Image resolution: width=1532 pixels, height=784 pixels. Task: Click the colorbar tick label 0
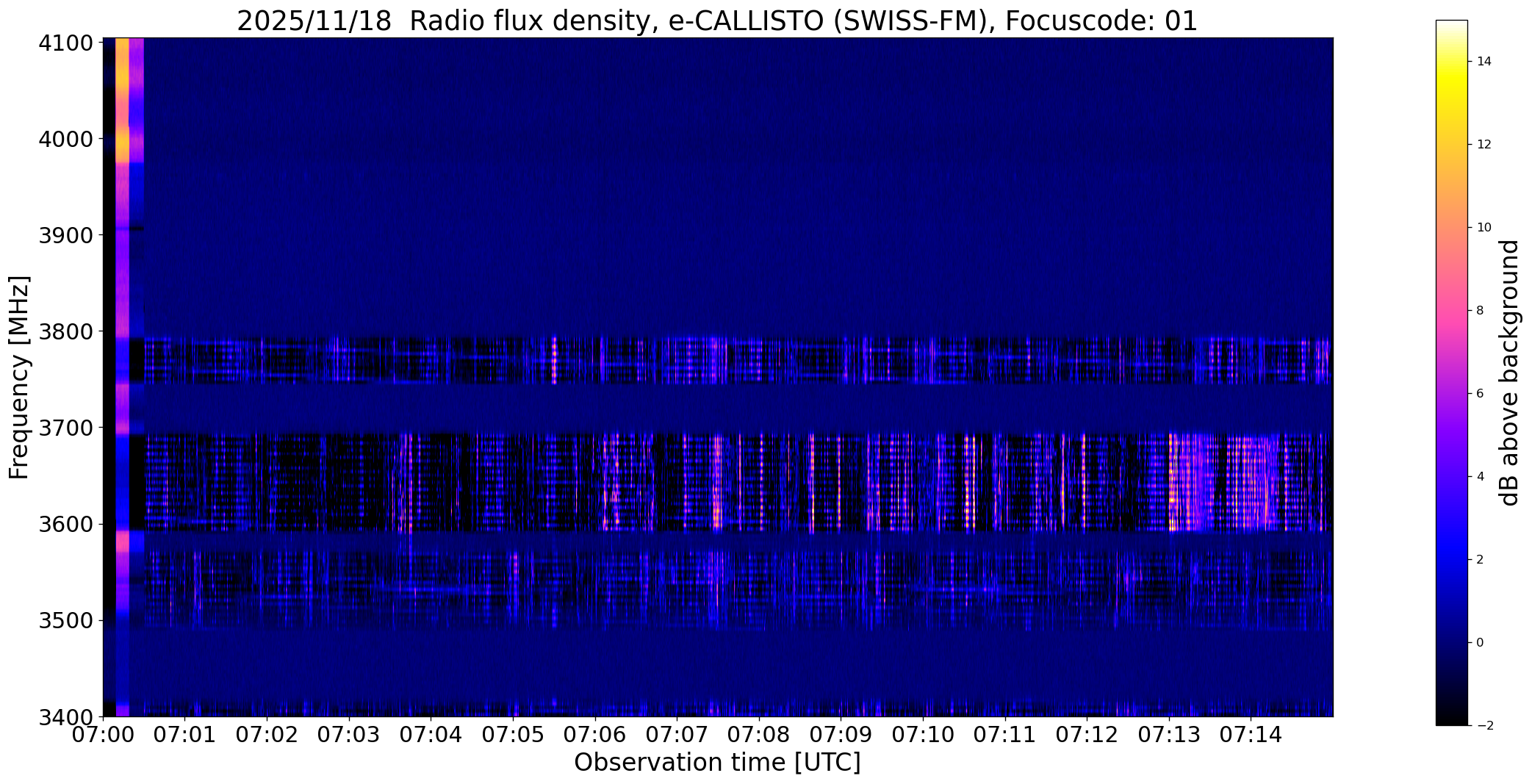click(1480, 643)
